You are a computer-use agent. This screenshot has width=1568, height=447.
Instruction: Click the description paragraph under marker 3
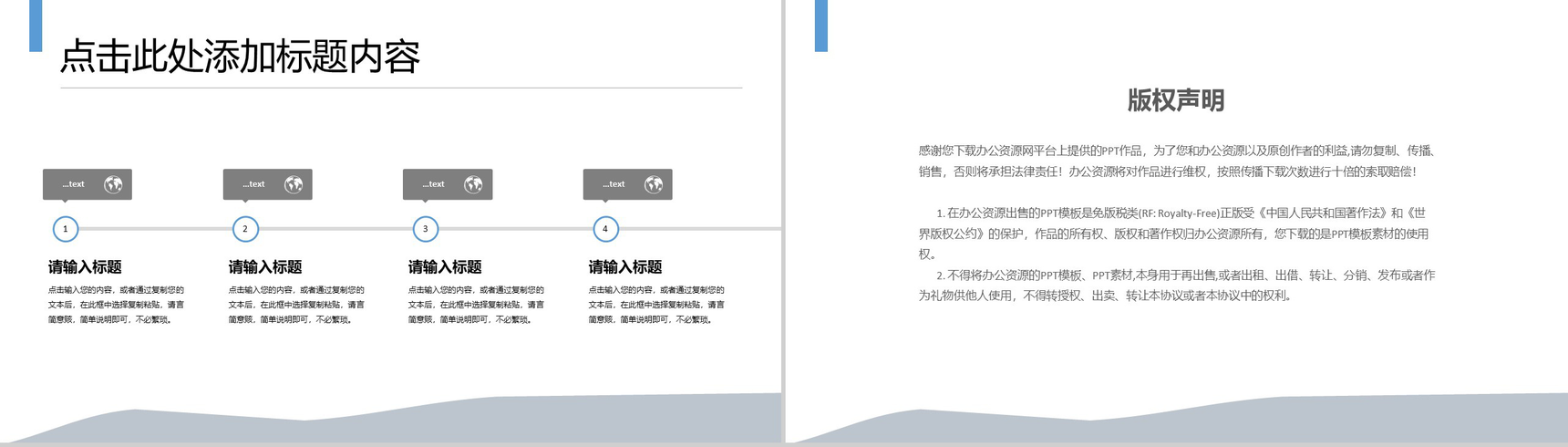476,305
